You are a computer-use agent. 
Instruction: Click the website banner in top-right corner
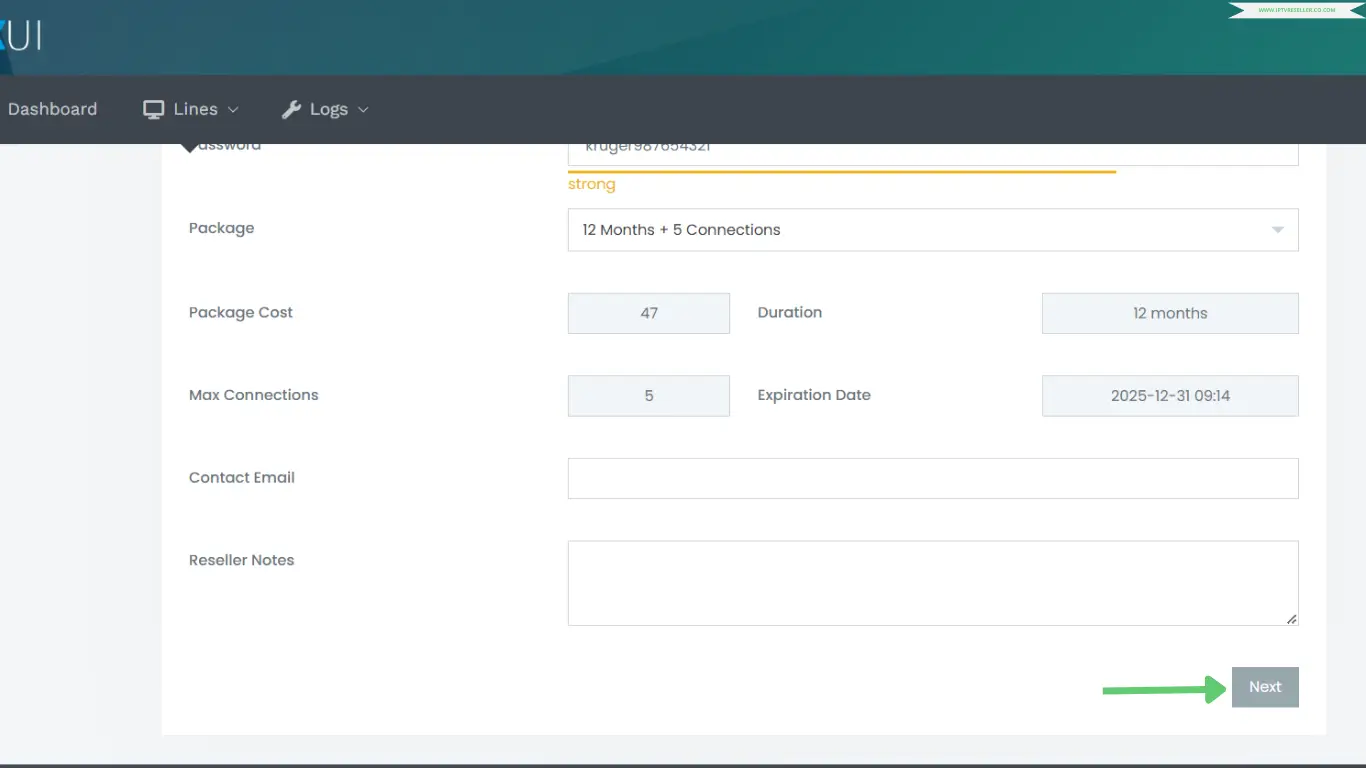1296,10
